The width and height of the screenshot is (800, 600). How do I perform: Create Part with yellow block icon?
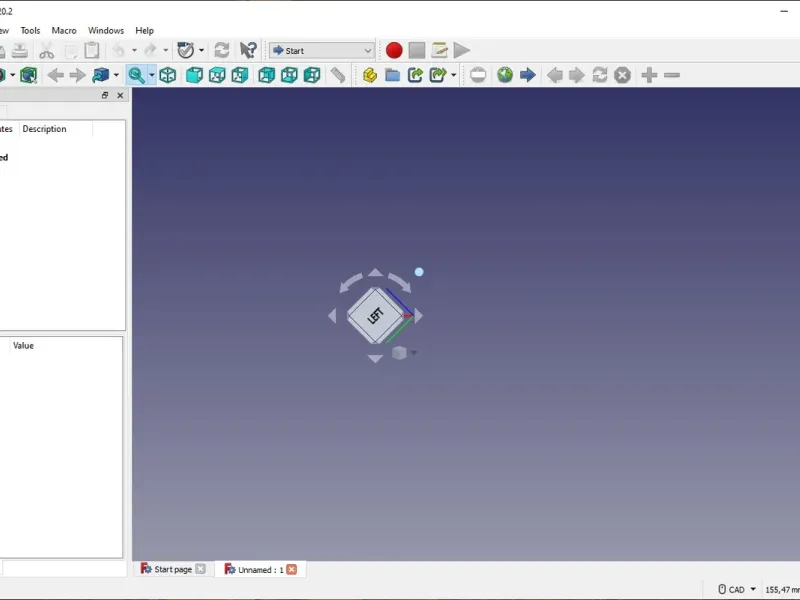point(370,76)
